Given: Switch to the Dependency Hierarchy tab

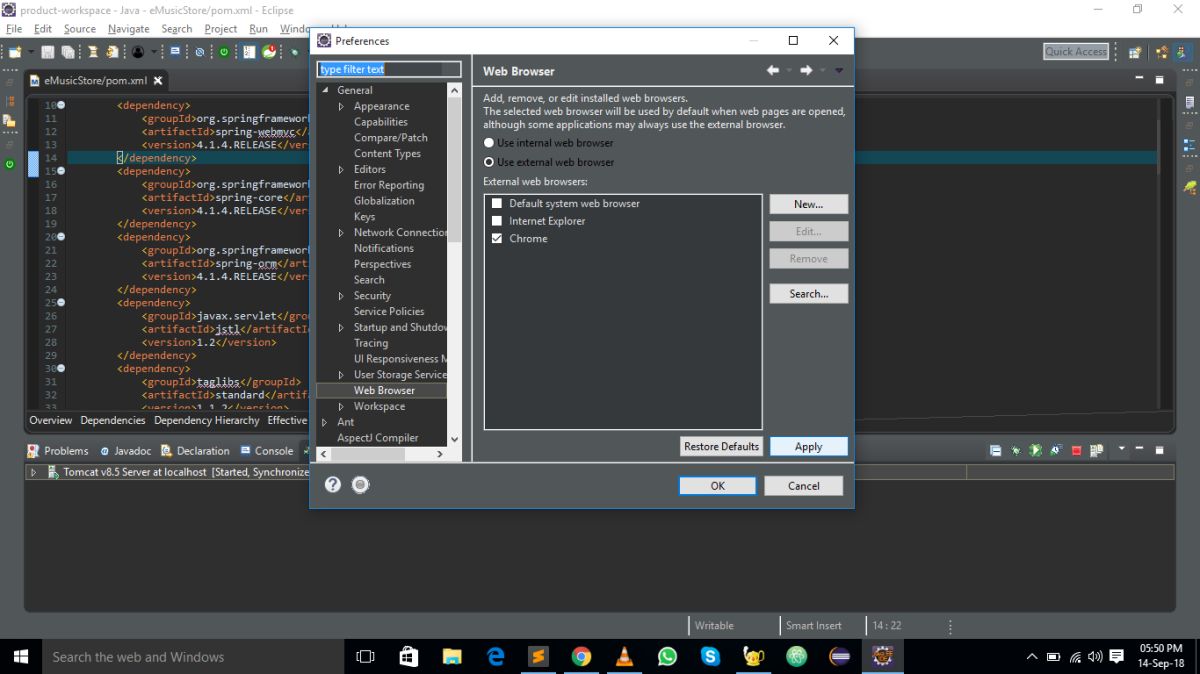Looking at the screenshot, I should tap(207, 420).
